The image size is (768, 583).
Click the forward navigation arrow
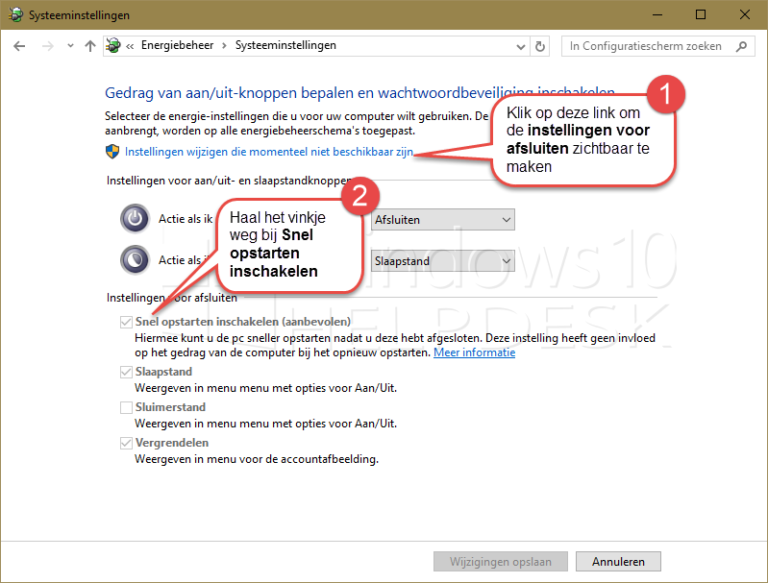tap(48, 46)
